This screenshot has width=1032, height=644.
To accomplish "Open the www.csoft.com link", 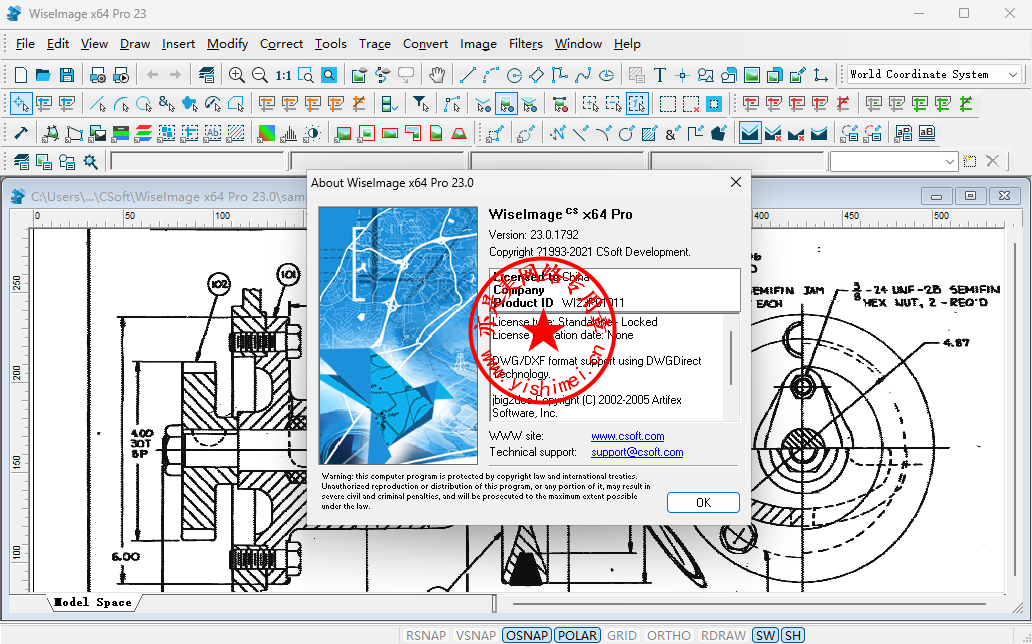I will (627, 436).
